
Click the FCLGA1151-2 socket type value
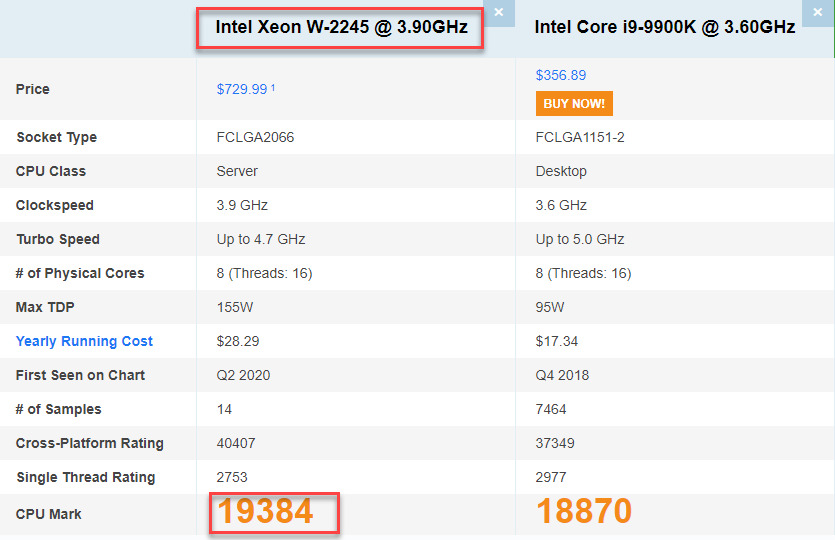point(580,137)
